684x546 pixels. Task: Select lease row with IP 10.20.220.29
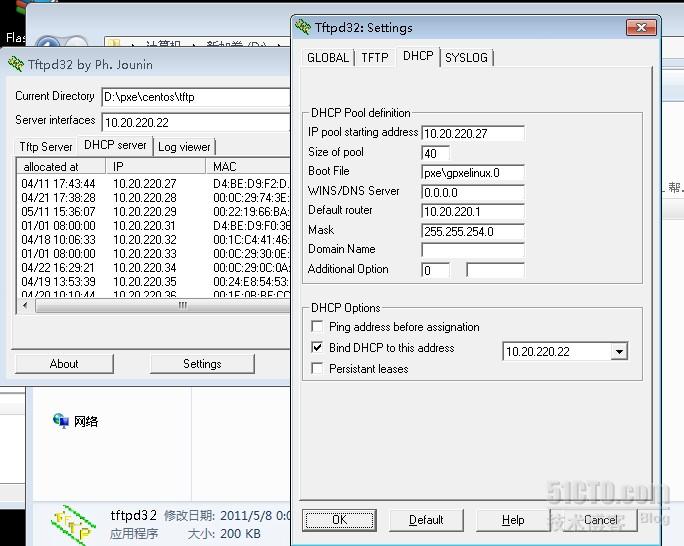154,212
